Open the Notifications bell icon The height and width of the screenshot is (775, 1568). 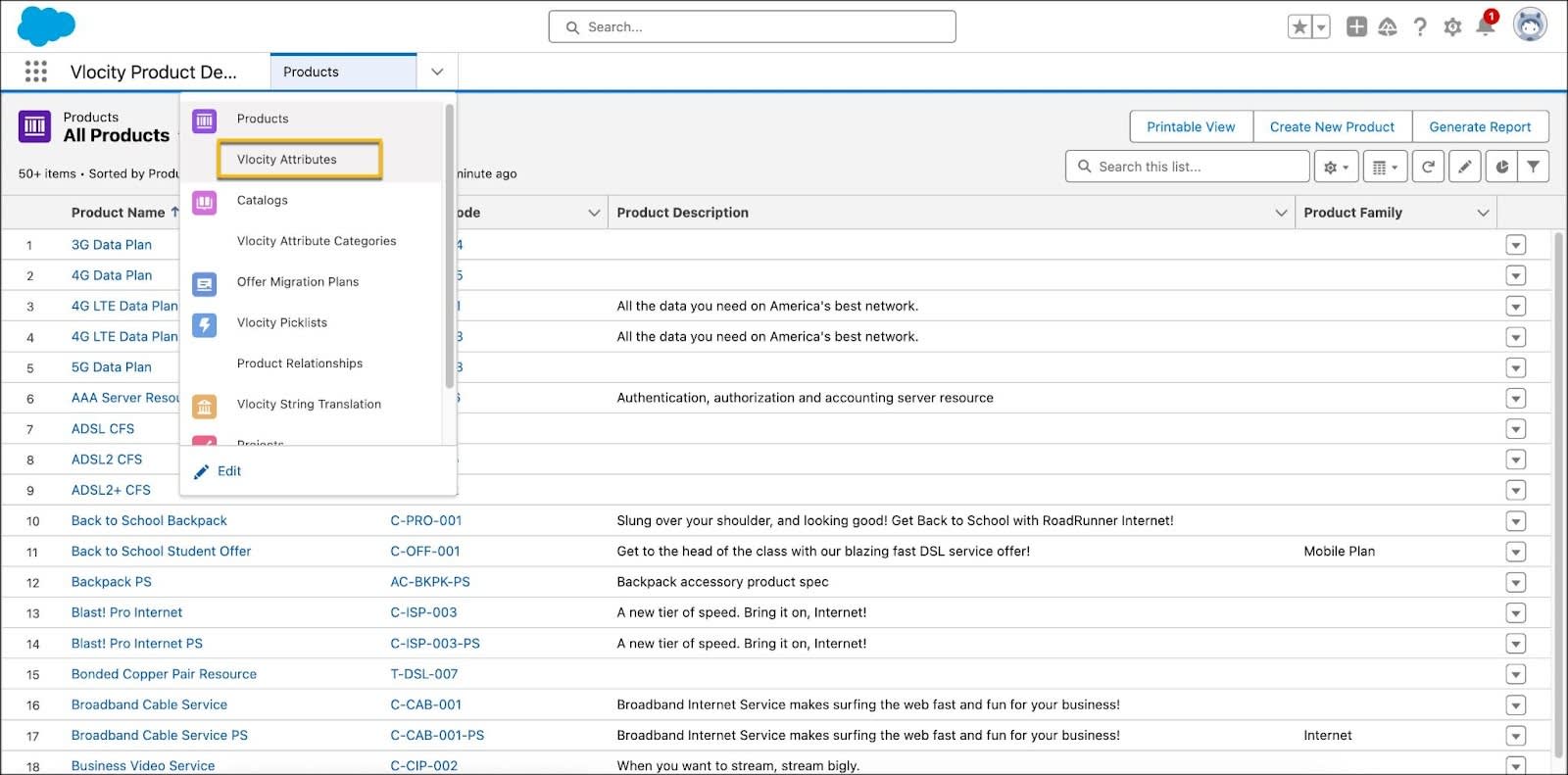click(1486, 25)
